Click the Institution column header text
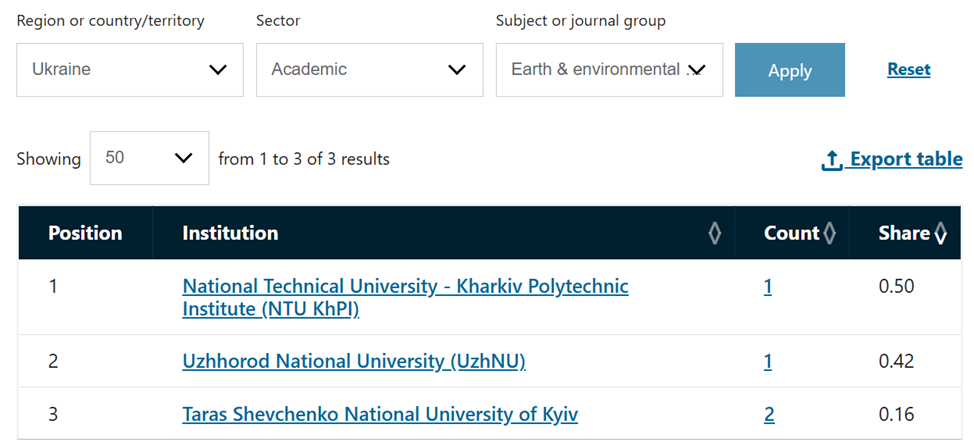Screen dimensions: 974x442 point(230,233)
